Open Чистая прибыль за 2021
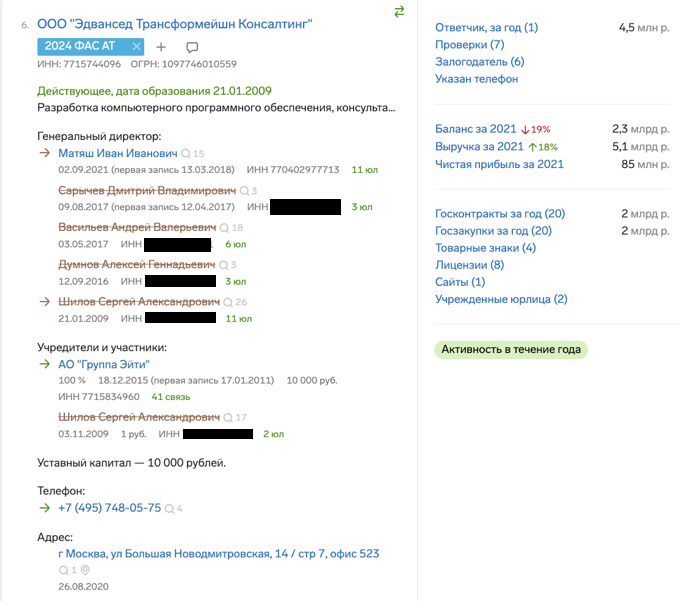Screen dimensions: 681x601 (499, 164)
